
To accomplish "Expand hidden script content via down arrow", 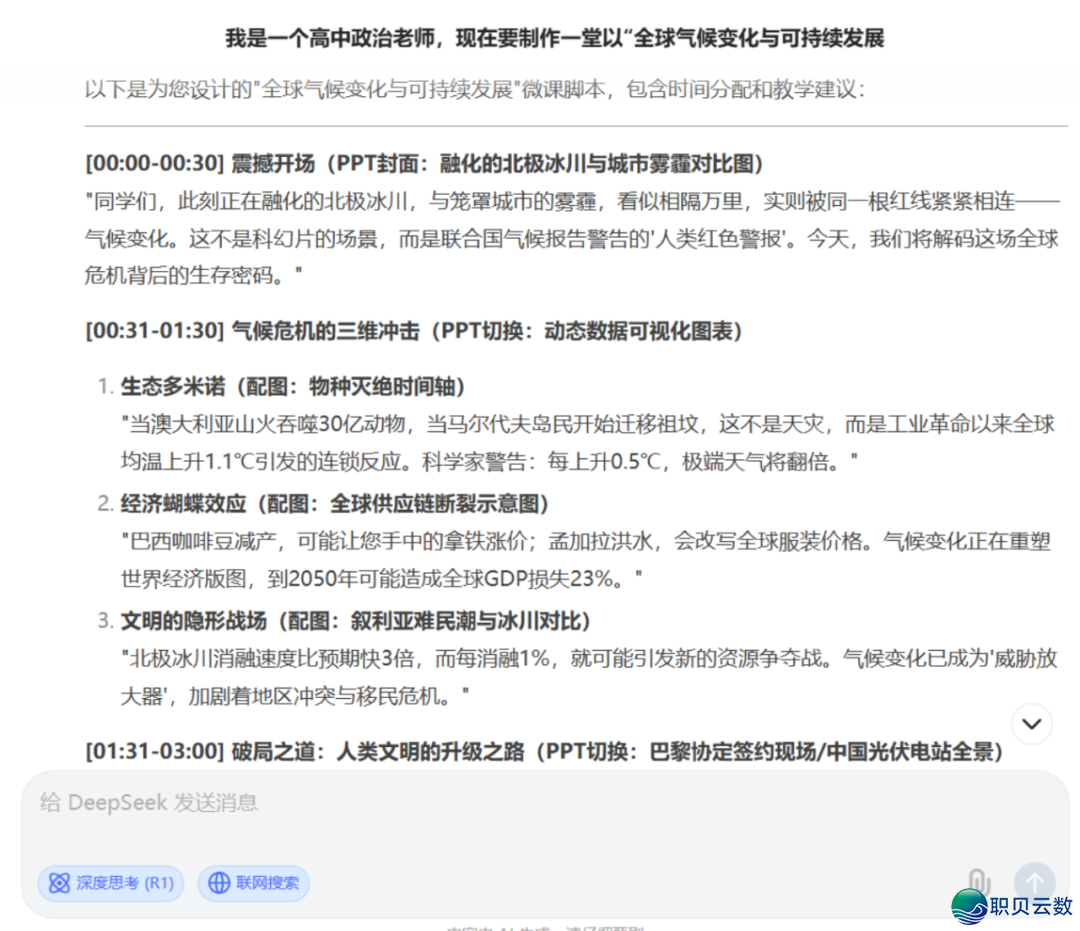I will [1032, 724].
